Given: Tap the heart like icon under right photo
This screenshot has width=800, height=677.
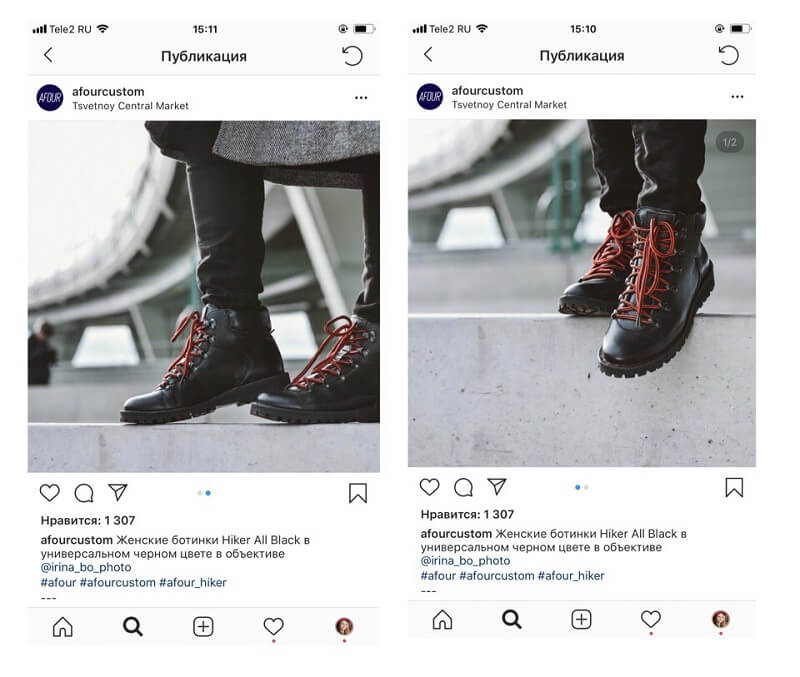Looking at the screenshot, I should tap(430, 487).
